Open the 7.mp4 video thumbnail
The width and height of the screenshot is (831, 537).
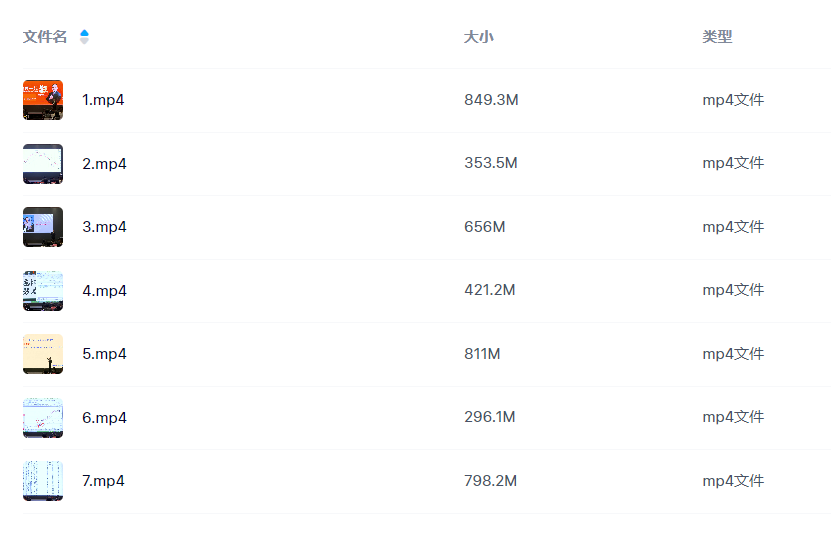43,481
